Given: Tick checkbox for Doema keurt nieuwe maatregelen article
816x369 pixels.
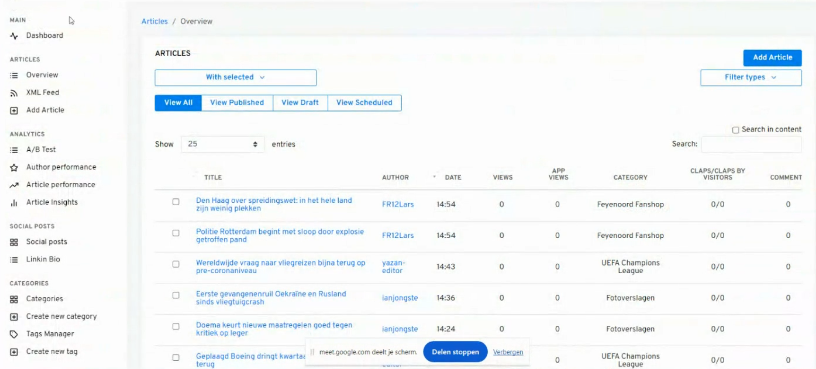Looking at the screenshot, I should (x=176, y=326).
